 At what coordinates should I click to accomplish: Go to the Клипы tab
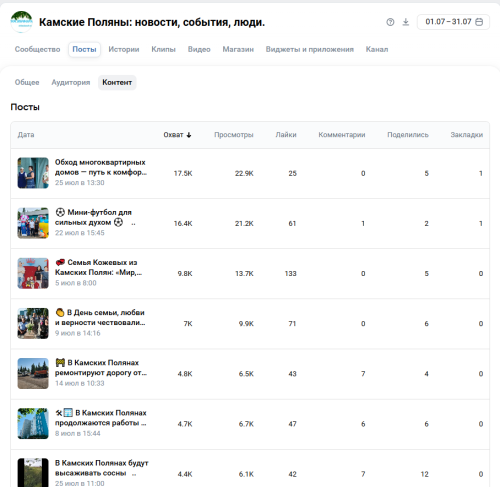[x=163, y=49]
